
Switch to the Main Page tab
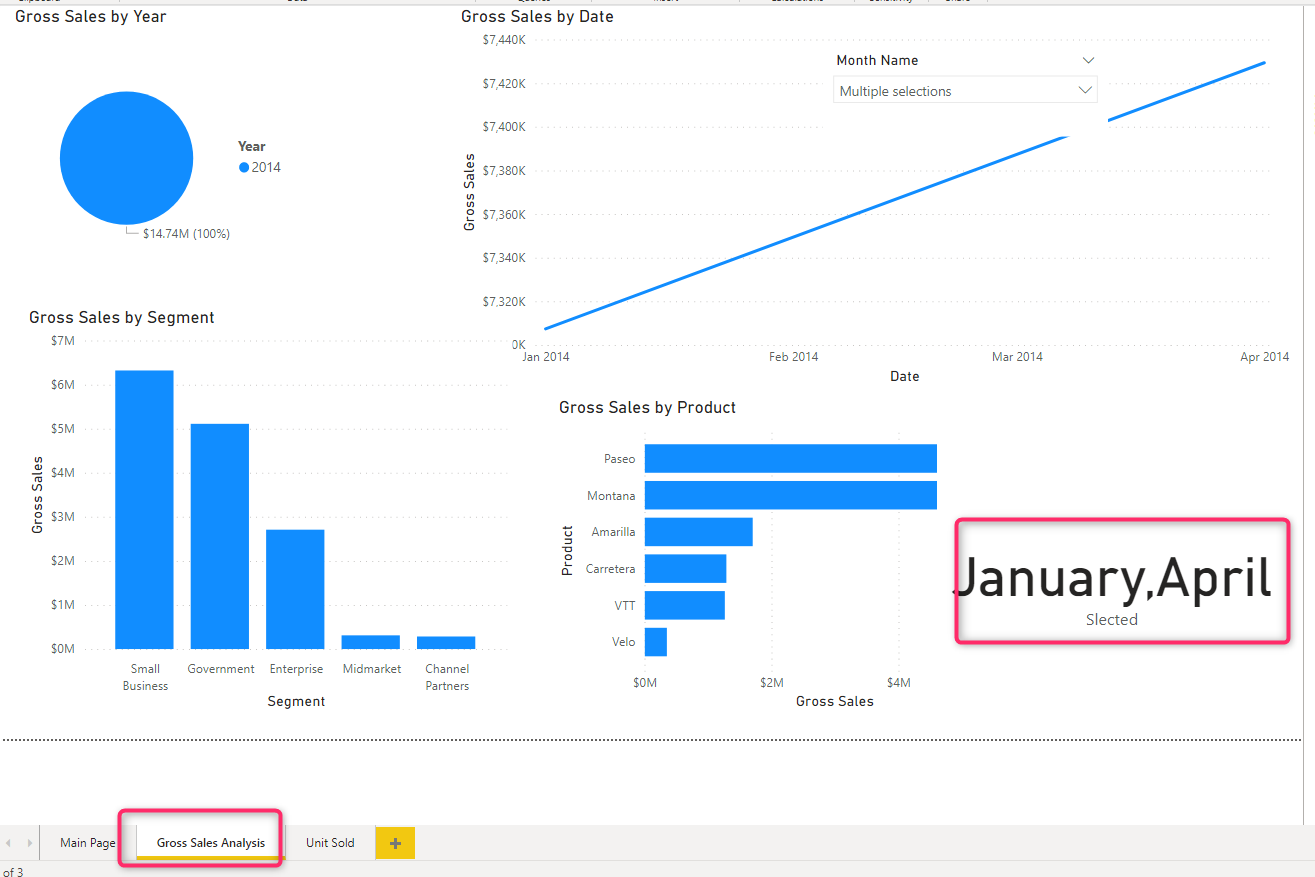[x=87, y=843]
